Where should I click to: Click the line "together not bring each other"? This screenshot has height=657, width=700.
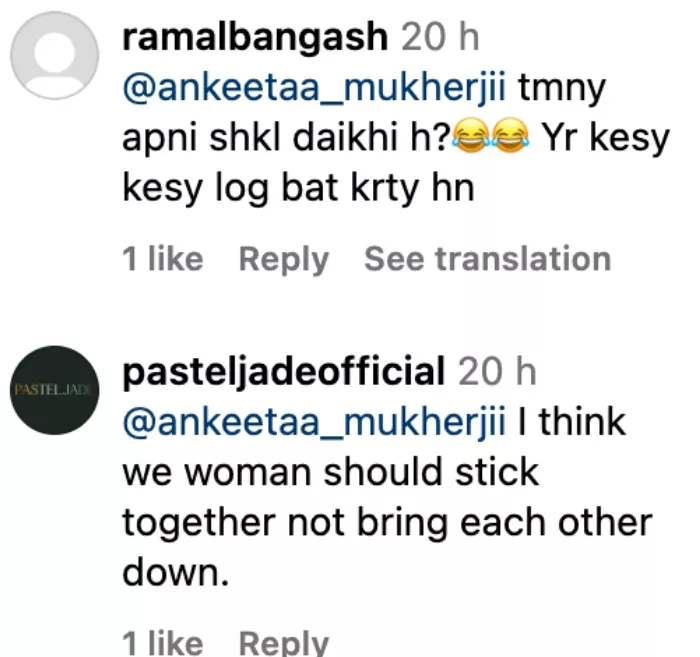point(387,522)
